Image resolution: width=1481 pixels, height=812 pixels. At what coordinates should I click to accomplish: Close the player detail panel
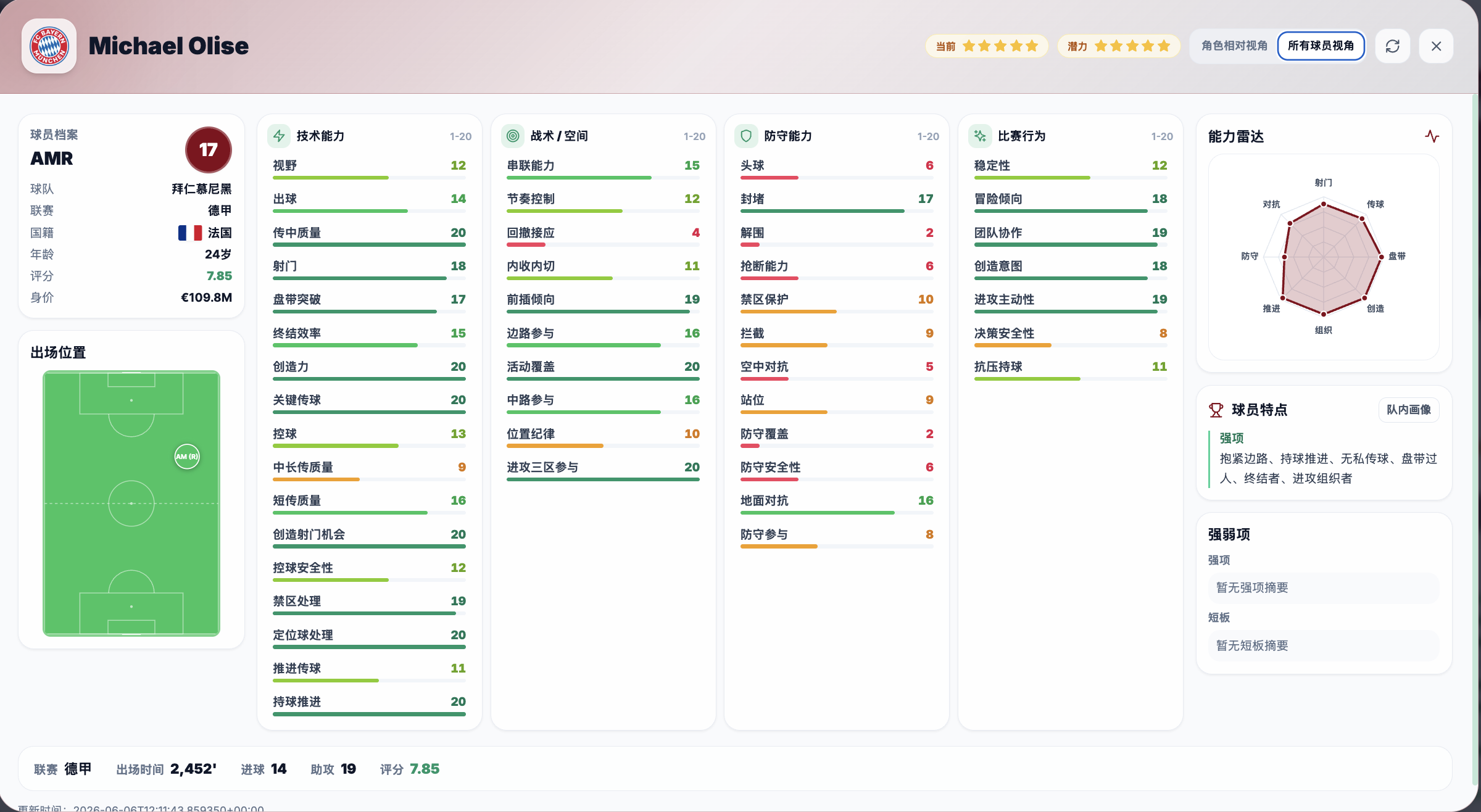tap(1436, 46)
